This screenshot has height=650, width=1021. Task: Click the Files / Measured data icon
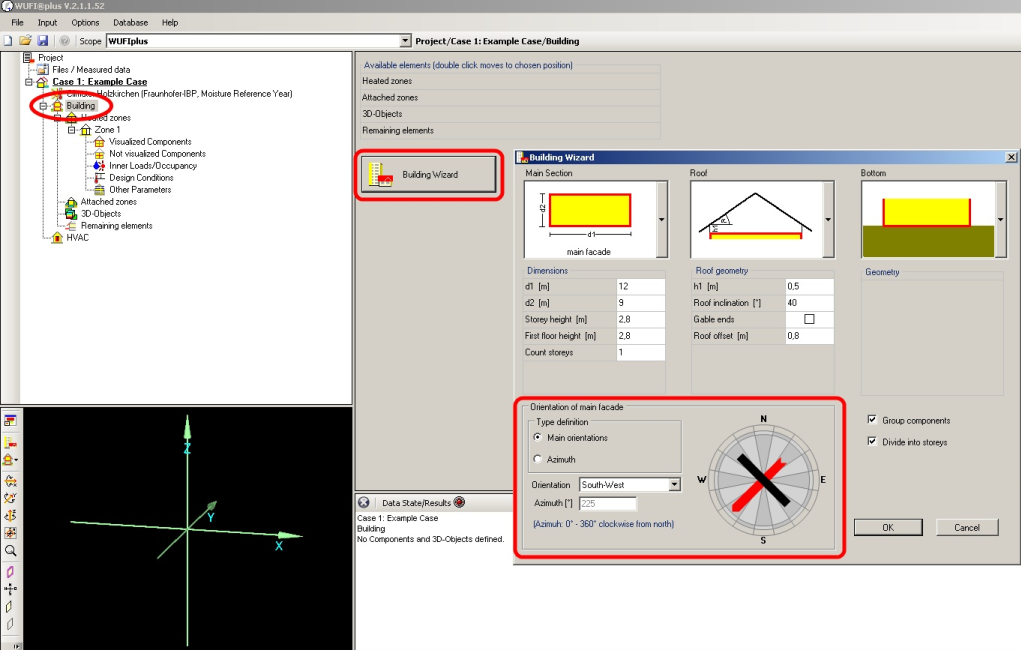pos(43,69)
